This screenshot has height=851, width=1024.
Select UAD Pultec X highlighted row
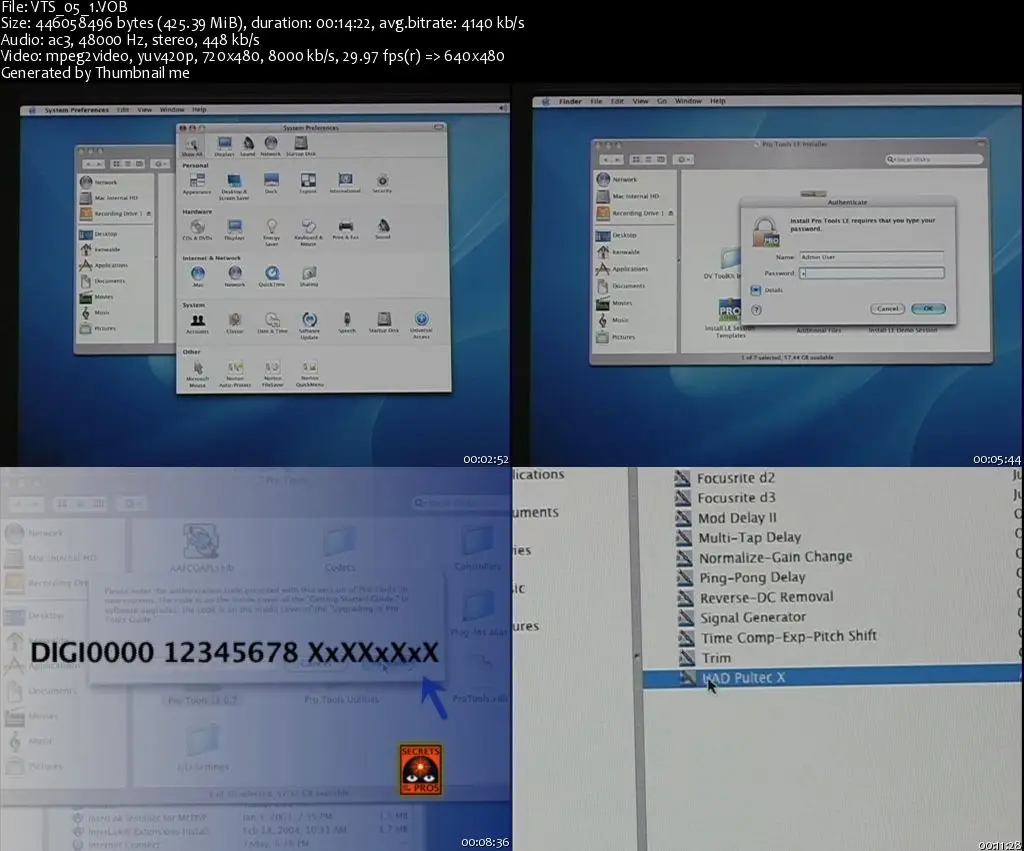point(833,677)
